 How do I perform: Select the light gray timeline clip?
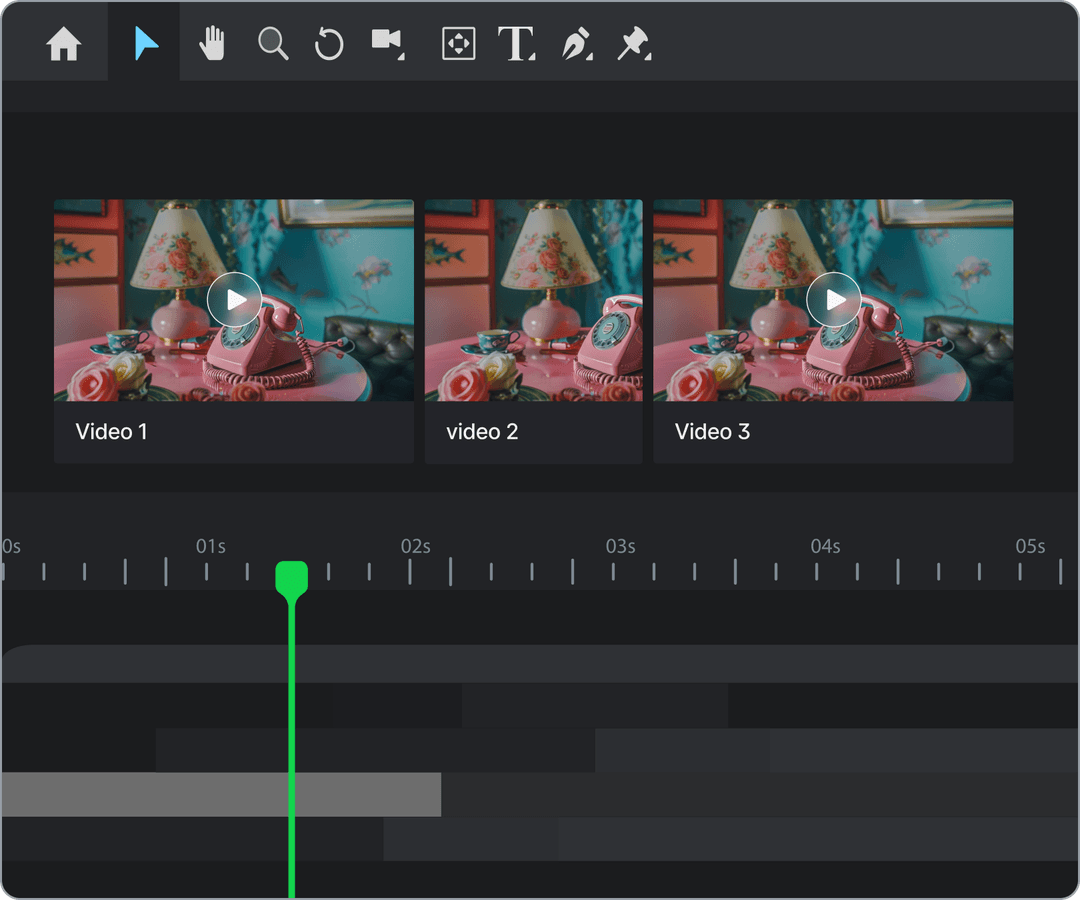click(x=221, y=795)
